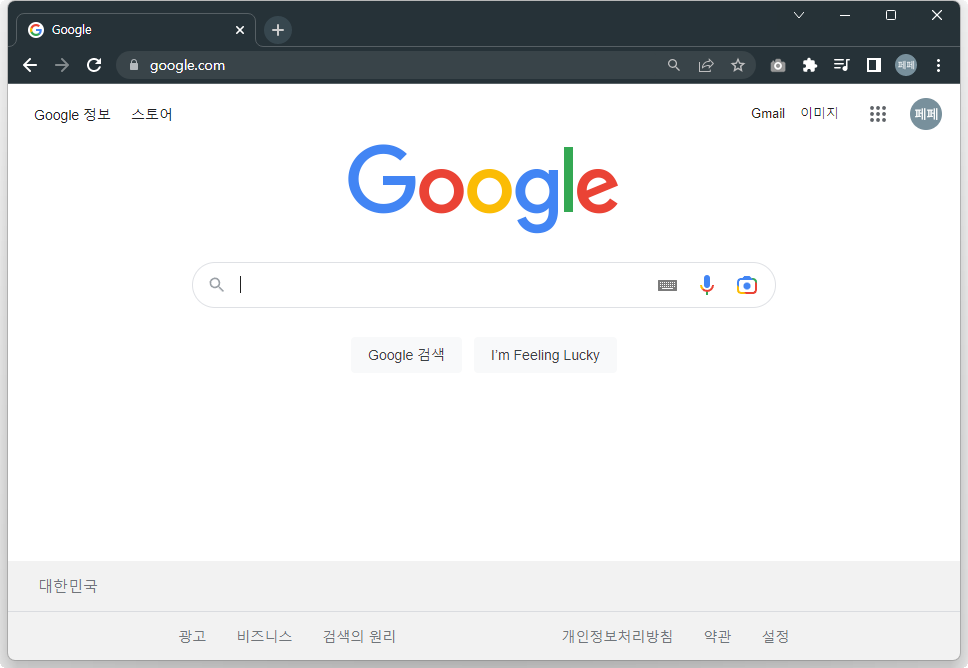Click the 대한민국 footer text
The height and width of the screenshot is (668, 968).
coord(68,586)
